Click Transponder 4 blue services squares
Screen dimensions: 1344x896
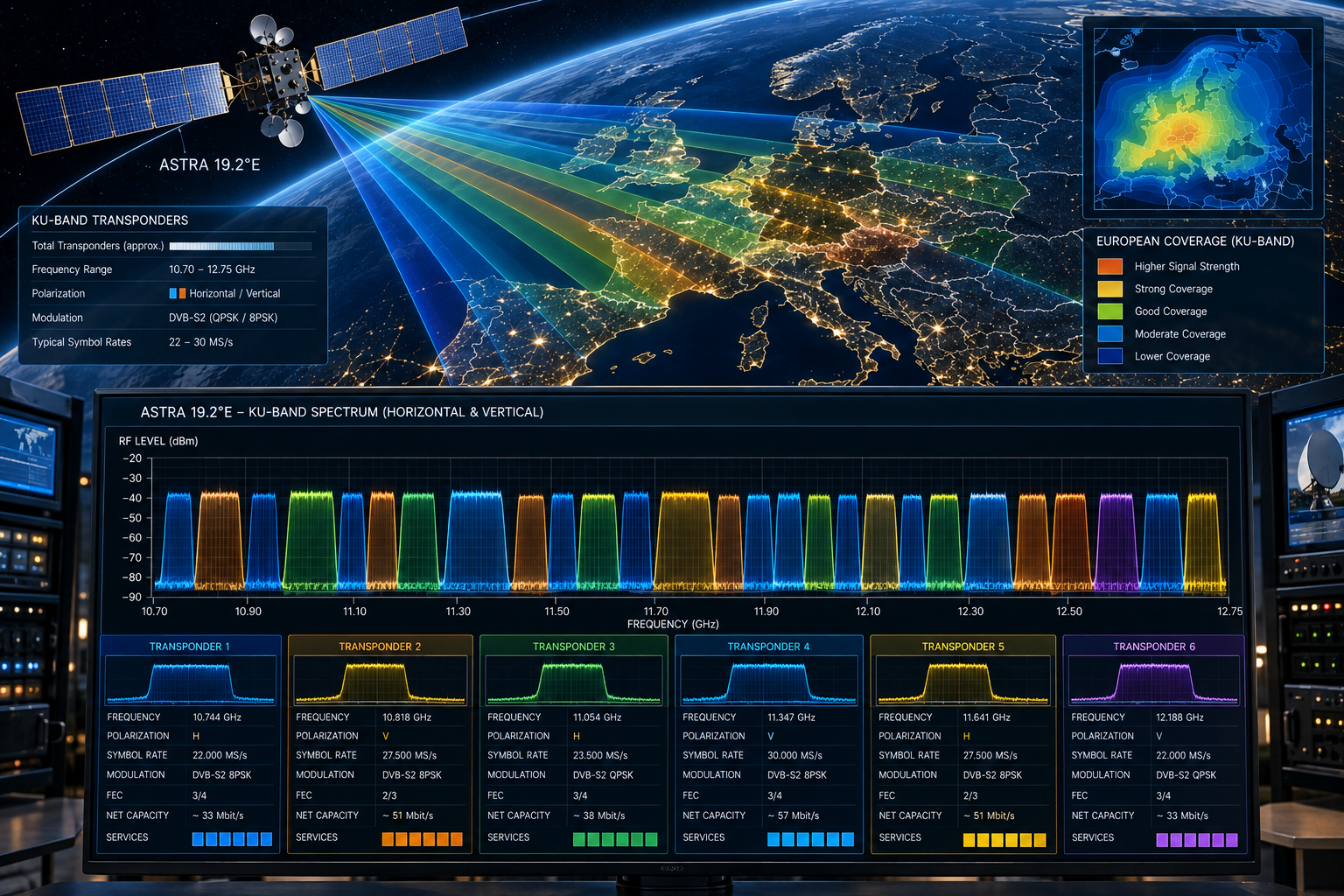pyautogui.click(x=810, y=839)
